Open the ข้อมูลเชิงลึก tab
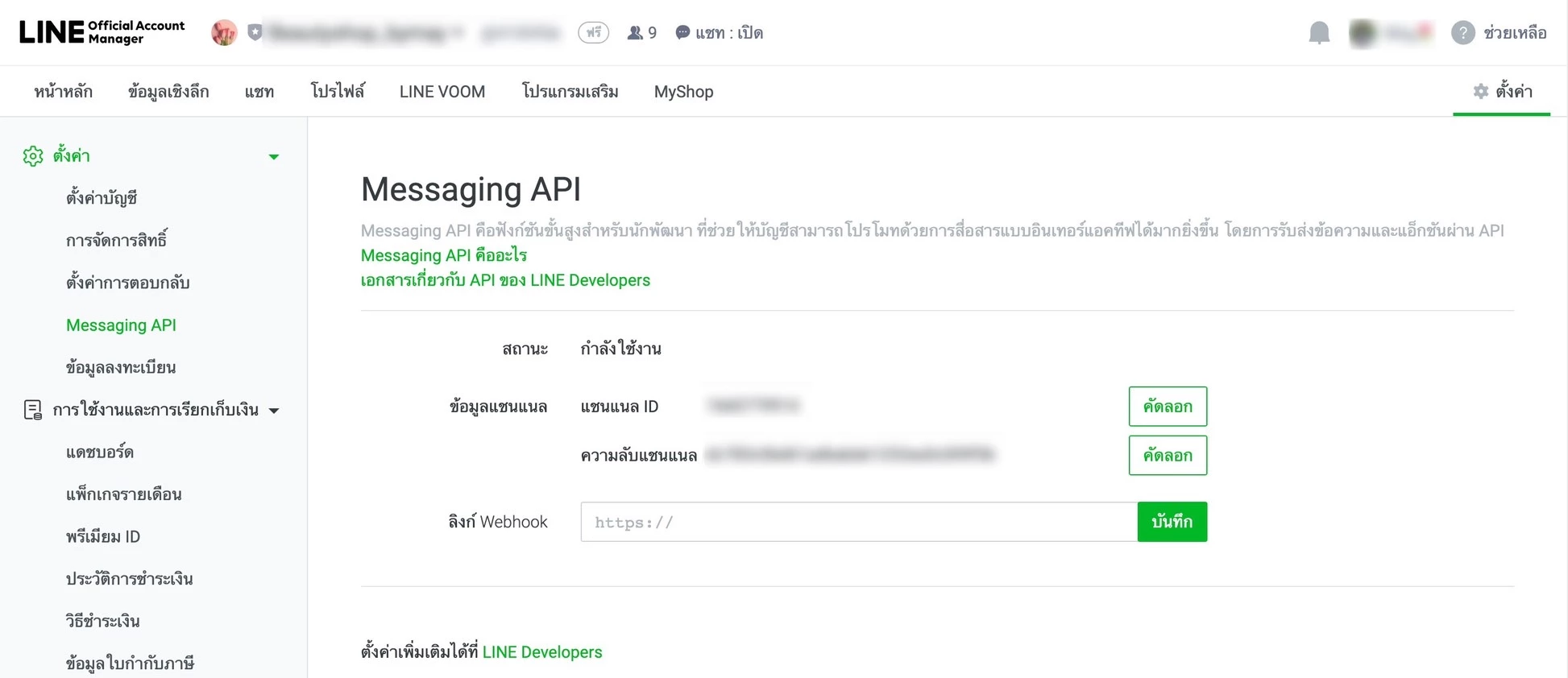Image resolution: width=1568 pixels, height=678 pixels. (168, 91)
